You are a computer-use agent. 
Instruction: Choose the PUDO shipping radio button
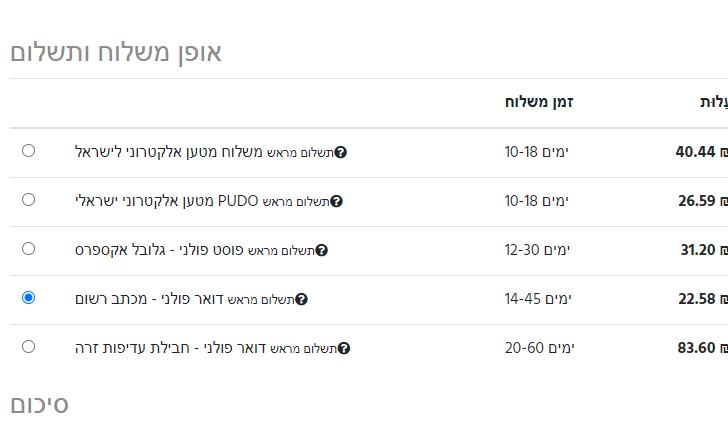coord(28,200)
